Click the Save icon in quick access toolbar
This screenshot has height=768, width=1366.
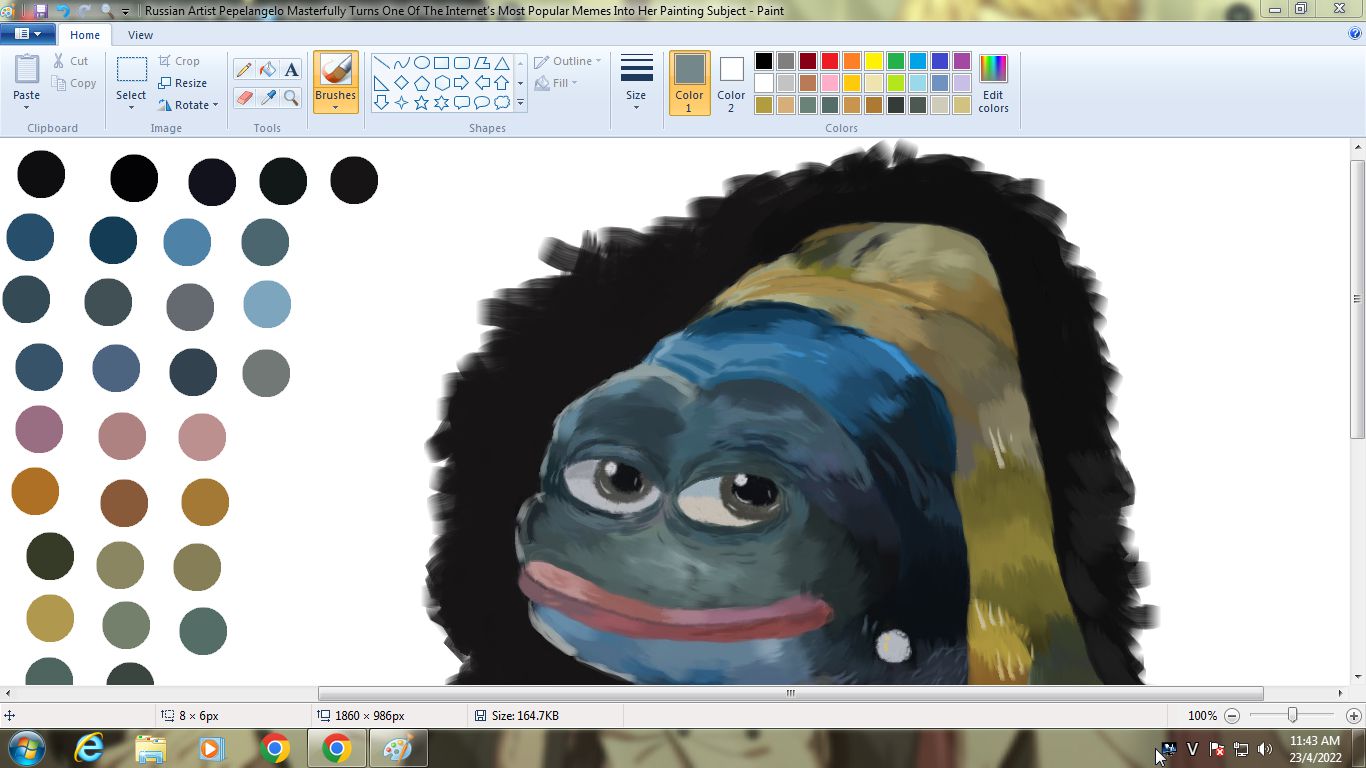41,11
